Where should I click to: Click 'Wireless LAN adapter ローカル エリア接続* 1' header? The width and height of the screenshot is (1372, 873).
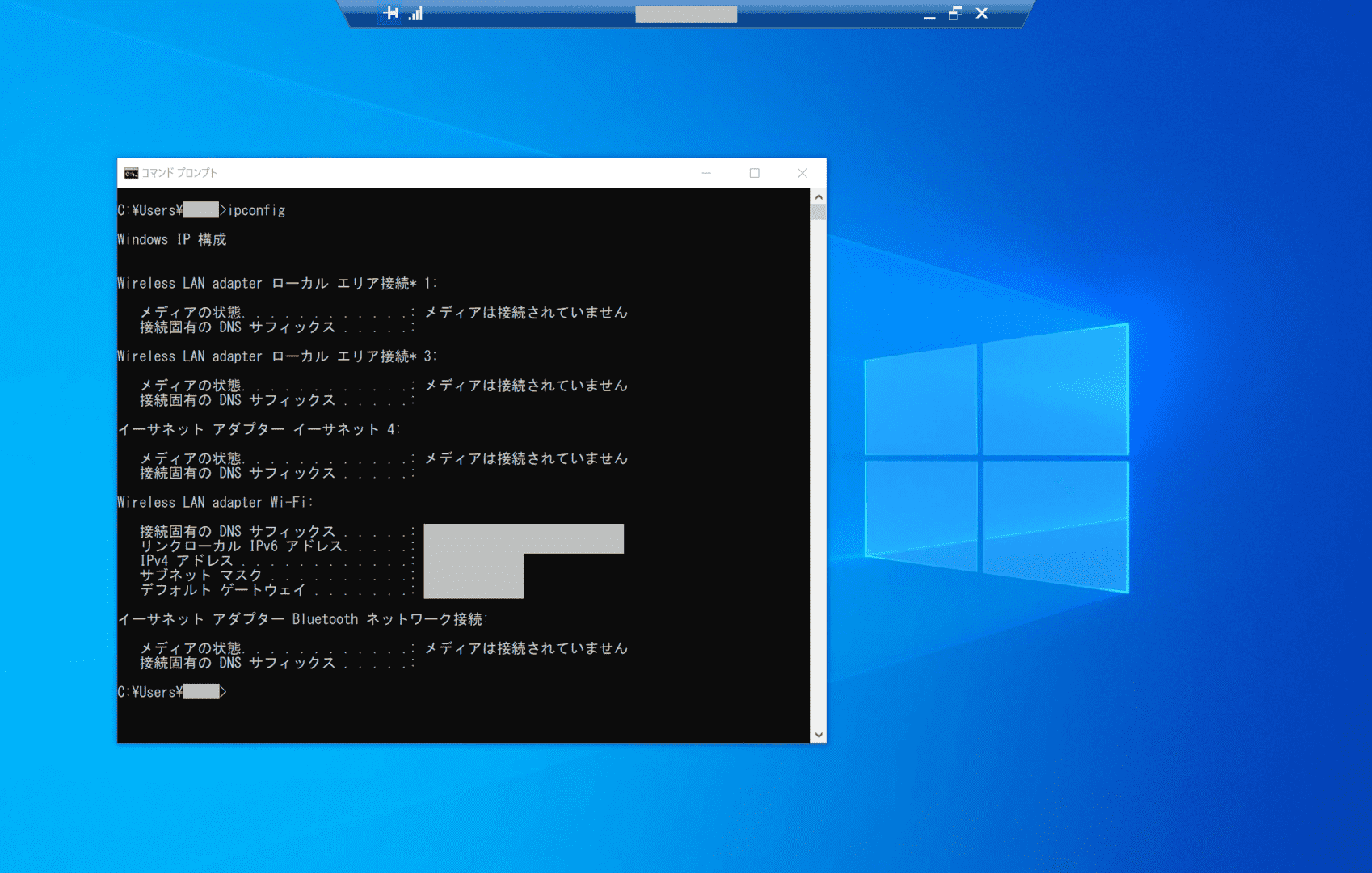pyautogui.click(x=277, y=283)
